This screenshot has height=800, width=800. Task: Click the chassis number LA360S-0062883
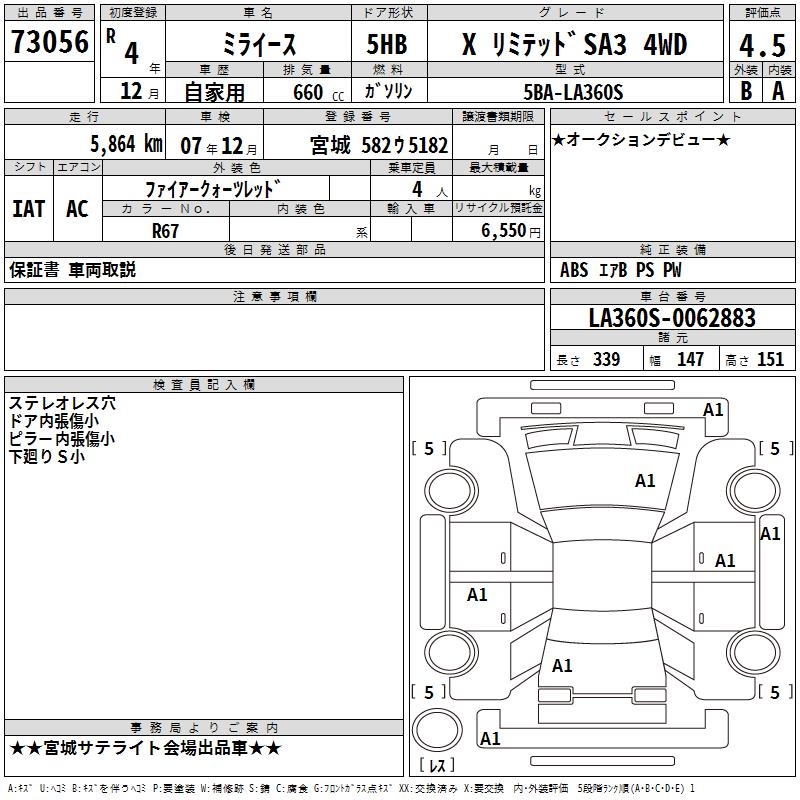(x=672, y=318)
